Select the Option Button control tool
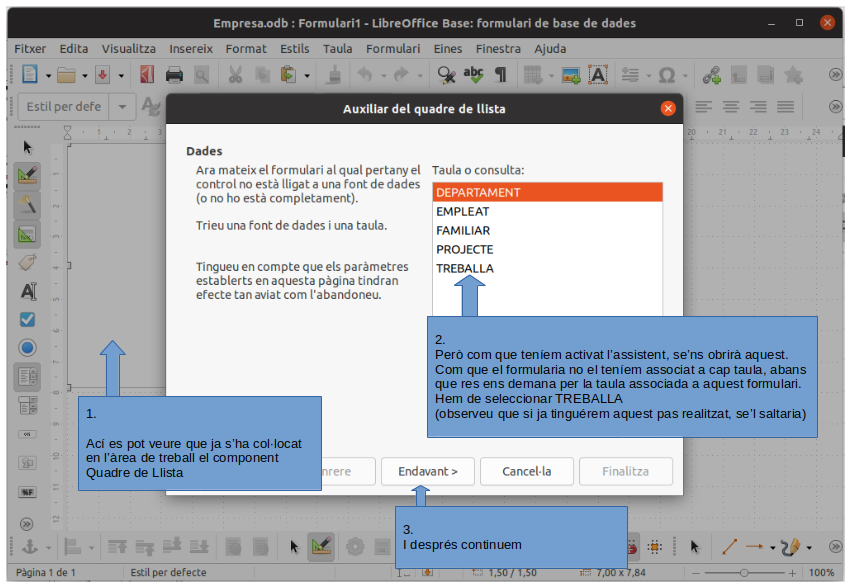This screenshot has height=588, width=851. pyautogui.click(x=27, y=347)
